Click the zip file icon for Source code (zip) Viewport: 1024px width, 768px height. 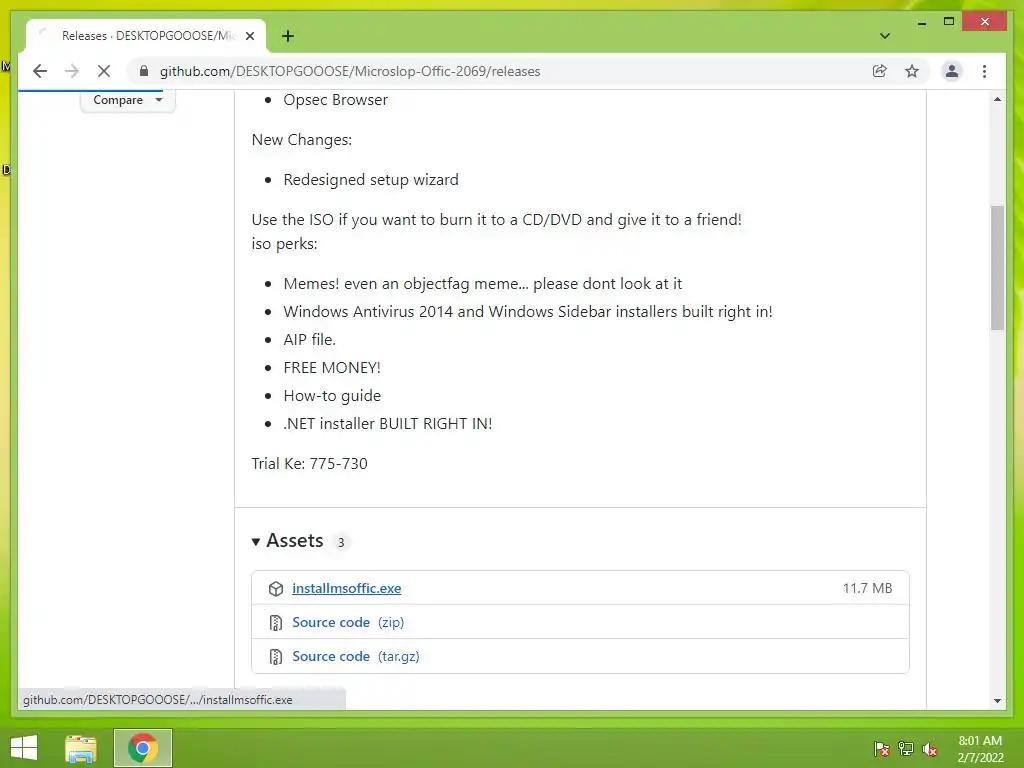[276, 622]
